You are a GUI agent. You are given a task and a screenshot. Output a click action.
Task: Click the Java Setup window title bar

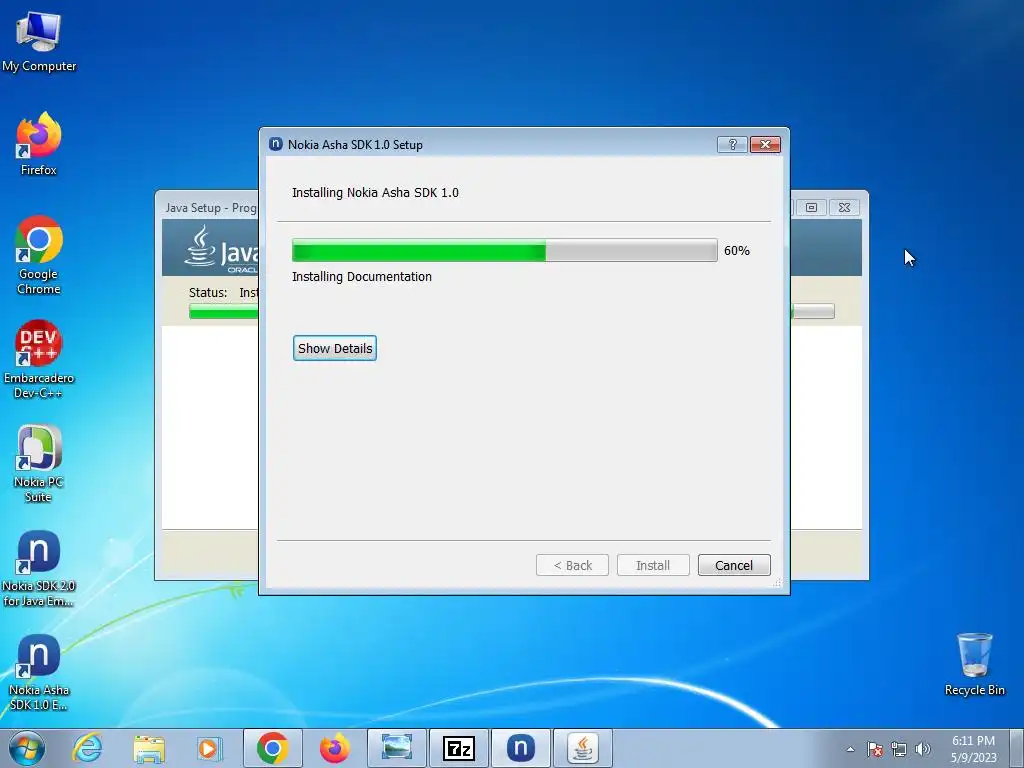[x=210, y=208]
